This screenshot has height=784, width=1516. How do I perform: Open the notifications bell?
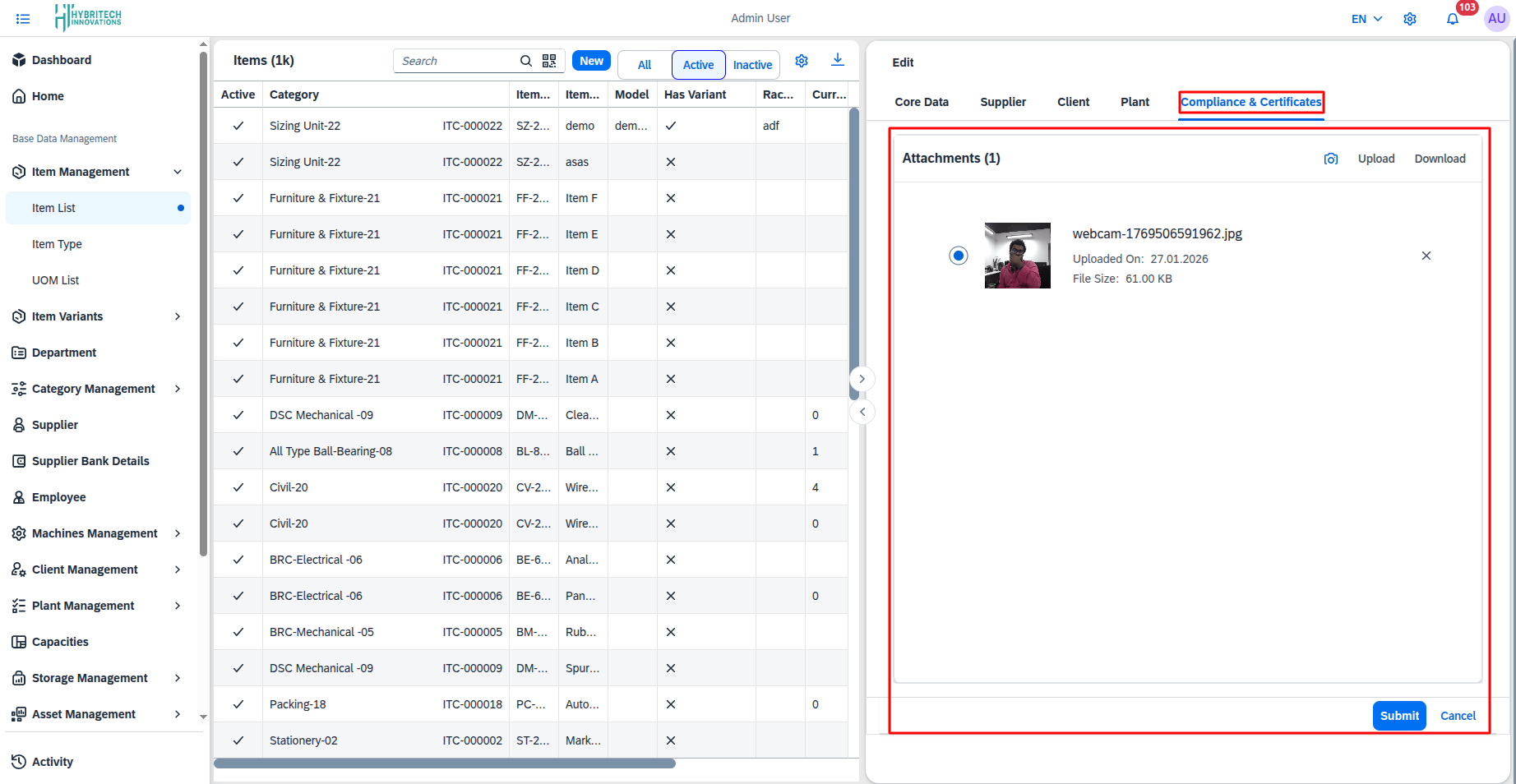click(x=1452, y=19)
